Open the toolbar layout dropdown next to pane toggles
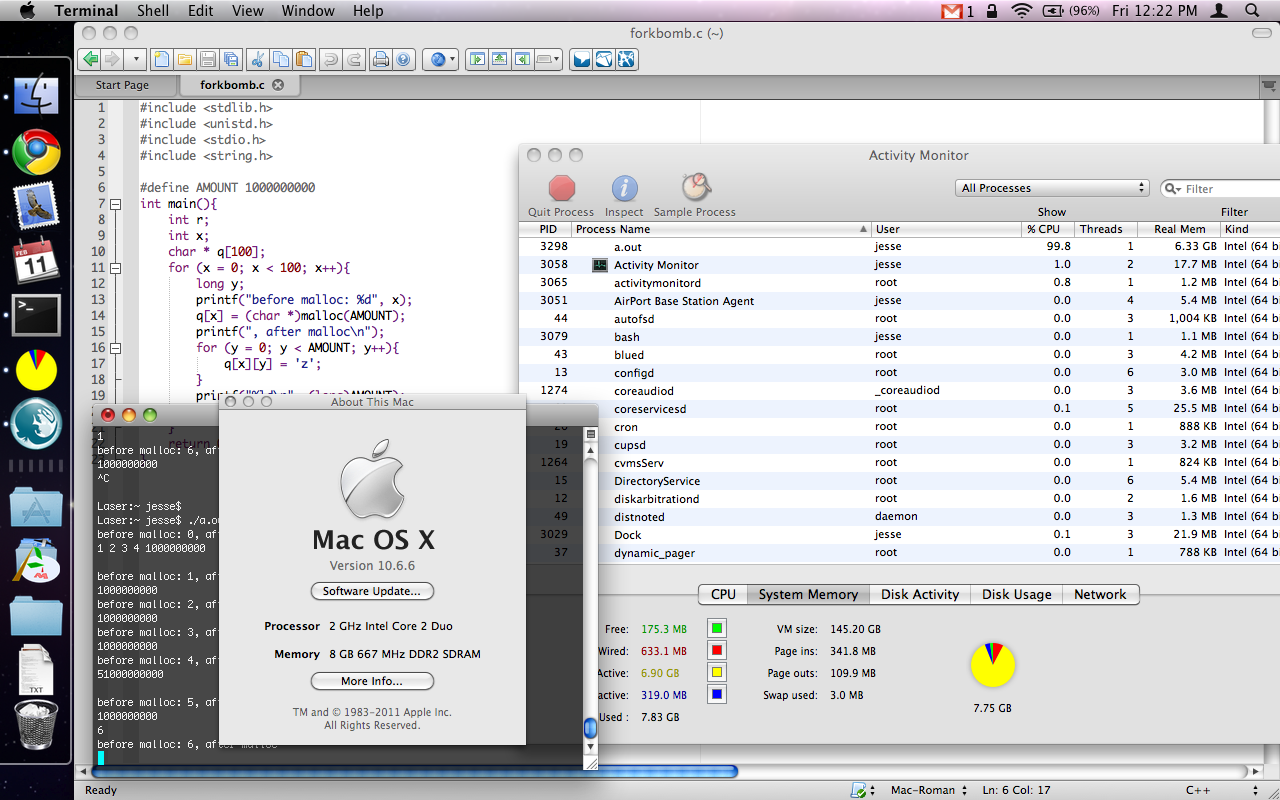The image size is (1280, 800). [x=549, y=59]
